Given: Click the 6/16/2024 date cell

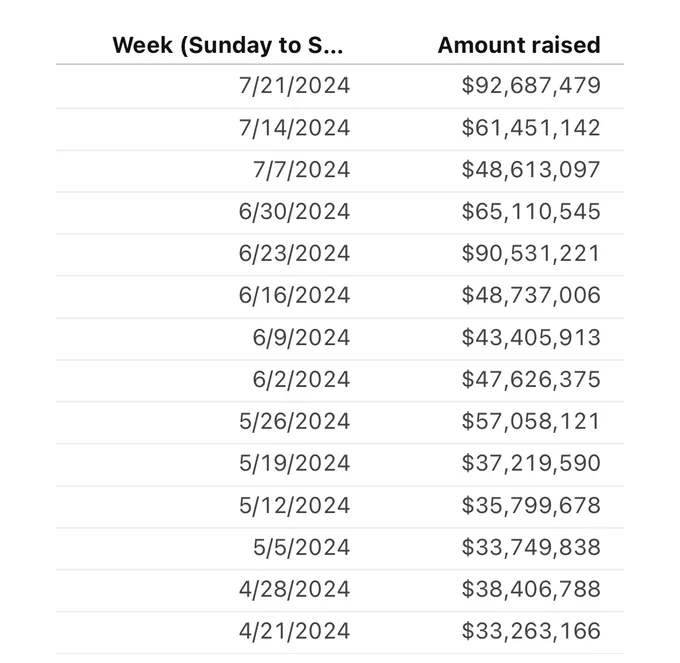Looking at the screenshot, I should tap(294, 295).
